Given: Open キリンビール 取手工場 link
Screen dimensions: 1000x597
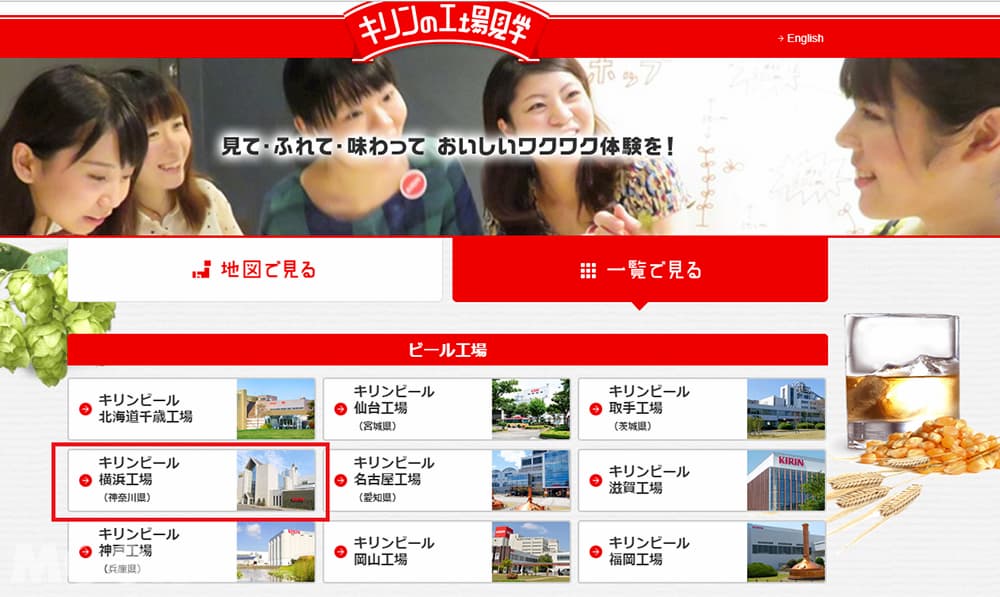Looking at the screenshot, I should [x=702, y=409].
